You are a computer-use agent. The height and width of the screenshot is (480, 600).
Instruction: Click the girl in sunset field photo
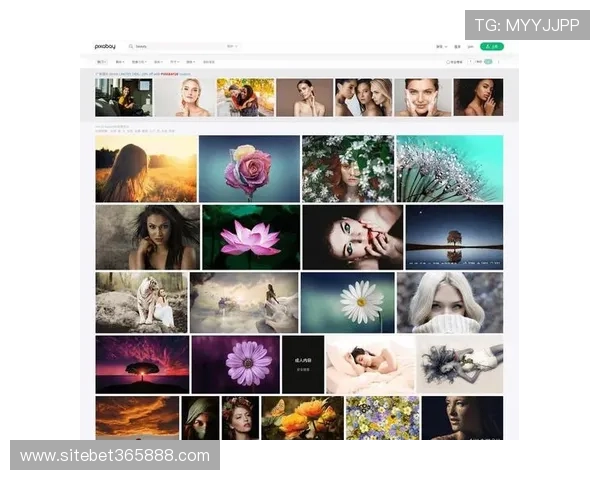146,169
